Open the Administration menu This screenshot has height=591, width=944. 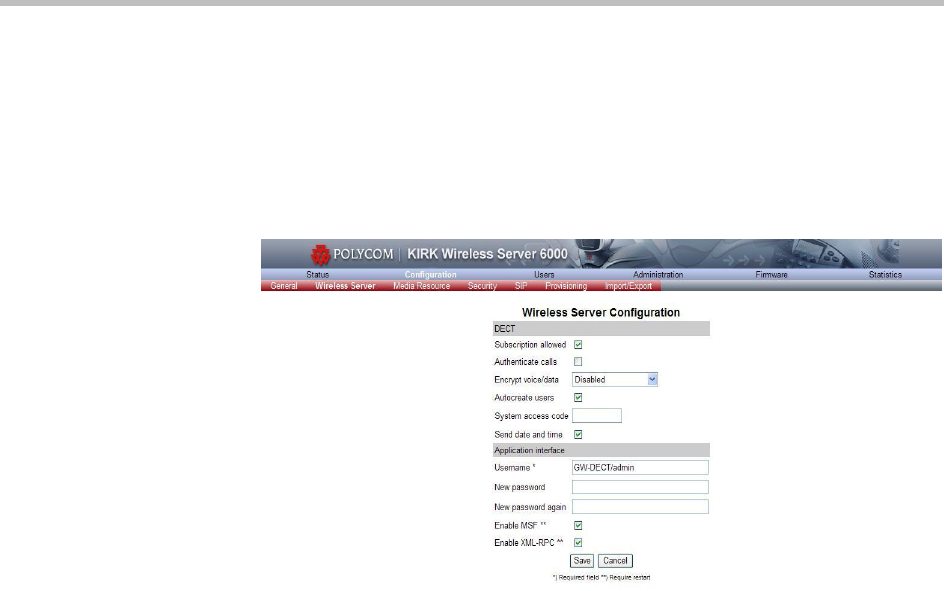click(x=658, y=274)
